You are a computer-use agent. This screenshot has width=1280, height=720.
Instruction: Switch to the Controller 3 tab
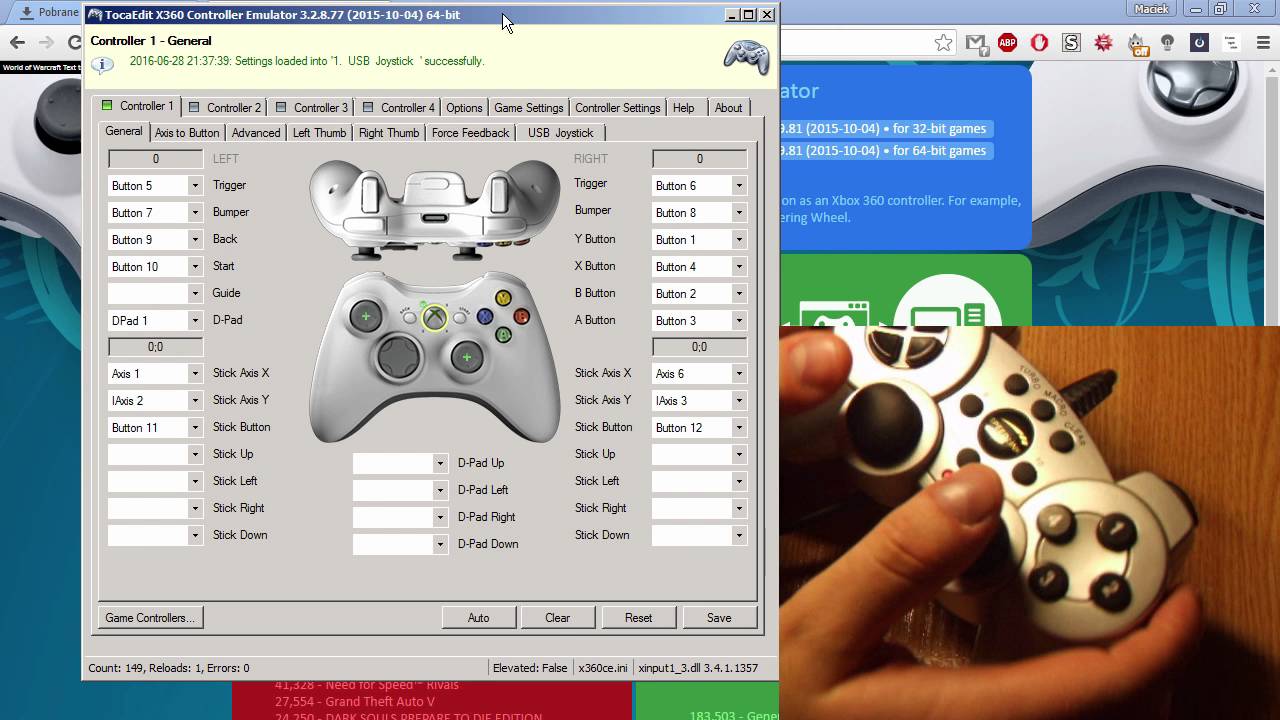pos(312,107)
